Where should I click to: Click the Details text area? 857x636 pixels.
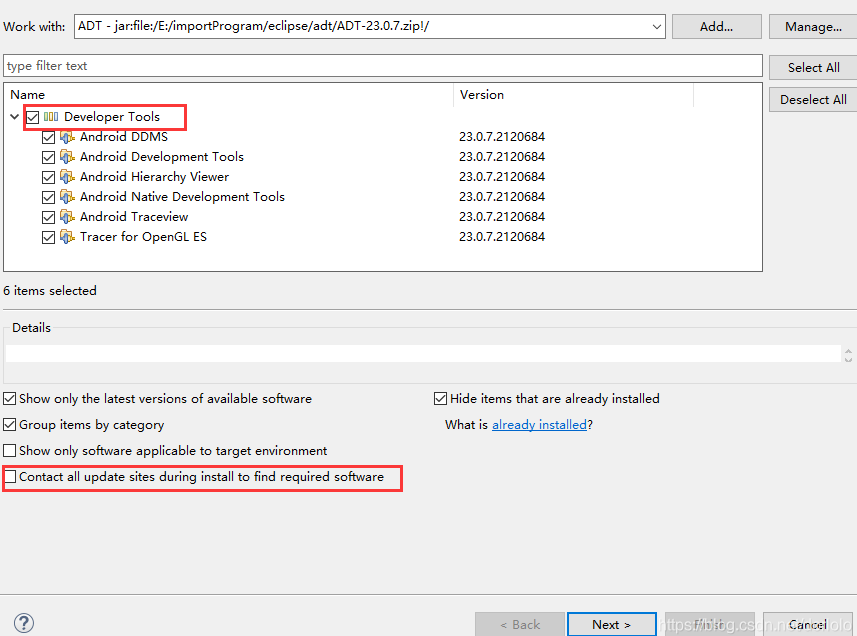(423, 354)
